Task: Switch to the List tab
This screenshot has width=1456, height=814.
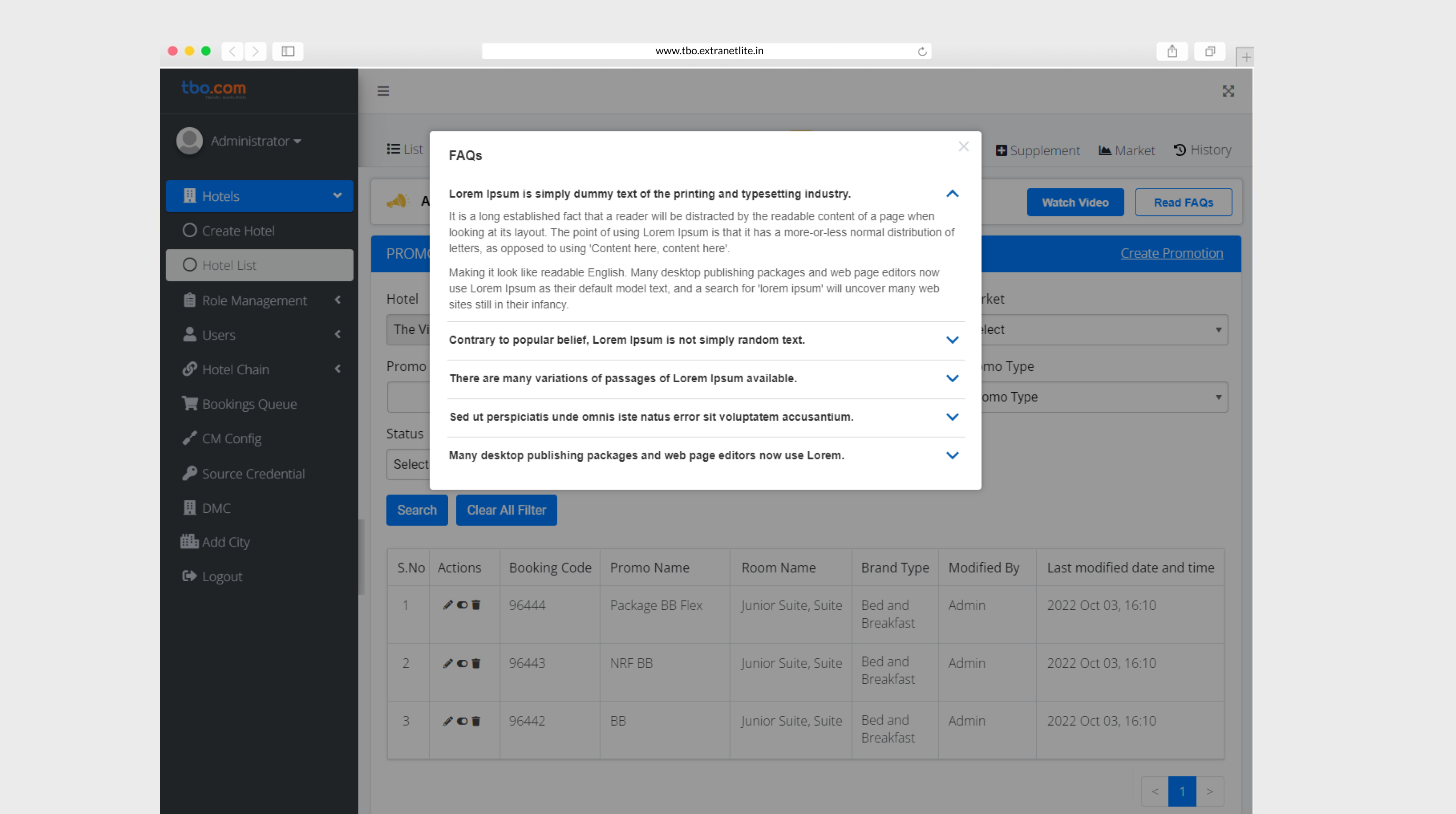Action: (405, 149)
